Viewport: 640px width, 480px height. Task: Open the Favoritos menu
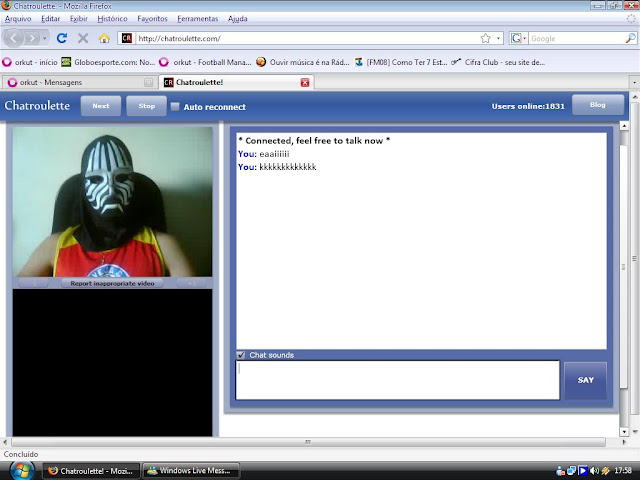click(x=152, y=19)
